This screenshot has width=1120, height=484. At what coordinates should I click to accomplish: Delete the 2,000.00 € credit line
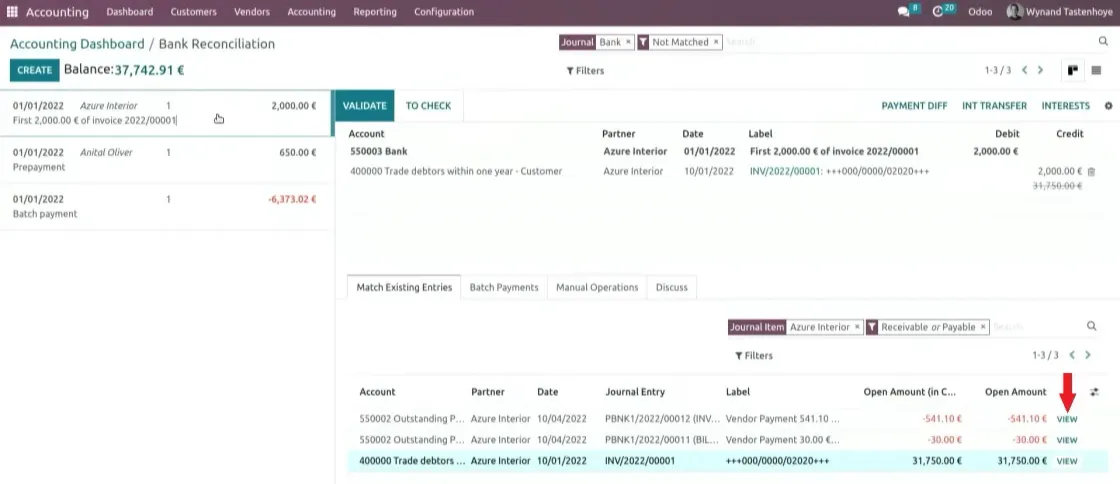tap(1091, 171)
